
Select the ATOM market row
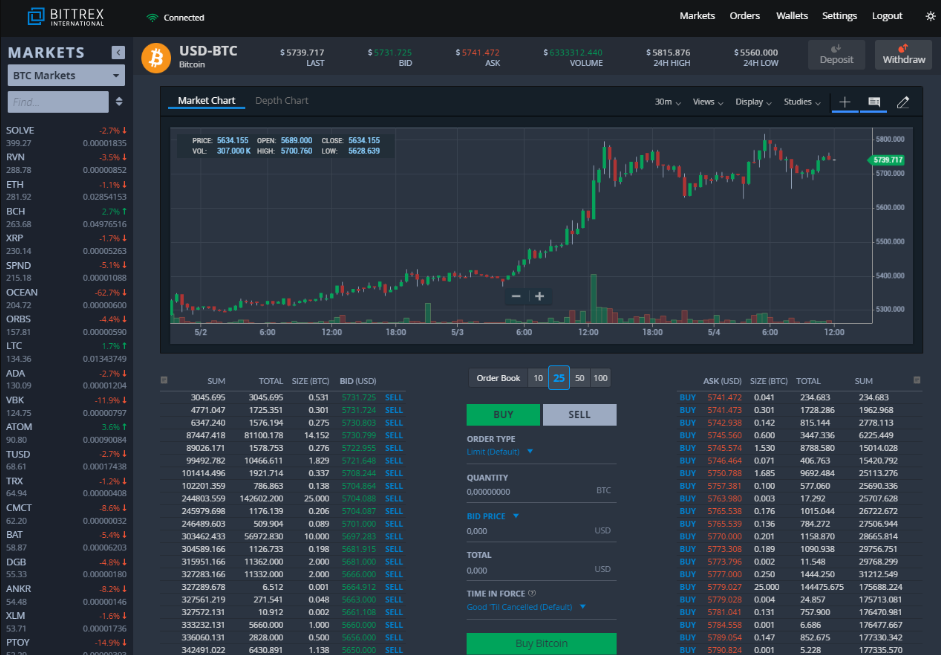(66, 433)
